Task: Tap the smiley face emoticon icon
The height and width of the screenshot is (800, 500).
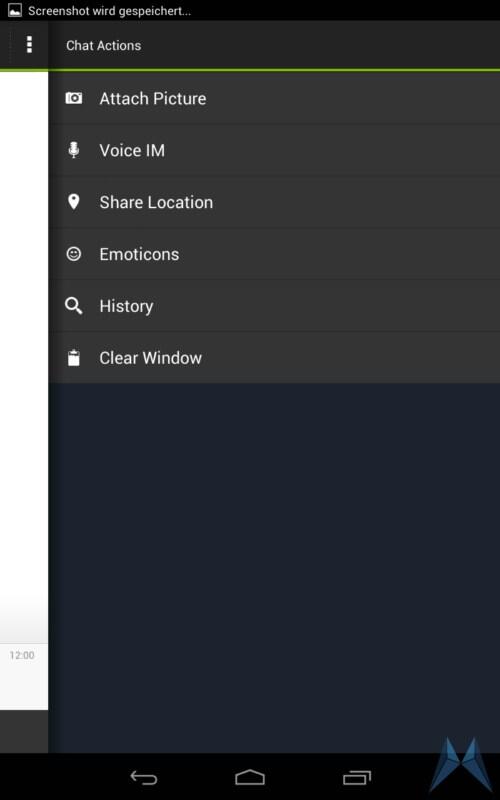Action: tap(73, 254)
